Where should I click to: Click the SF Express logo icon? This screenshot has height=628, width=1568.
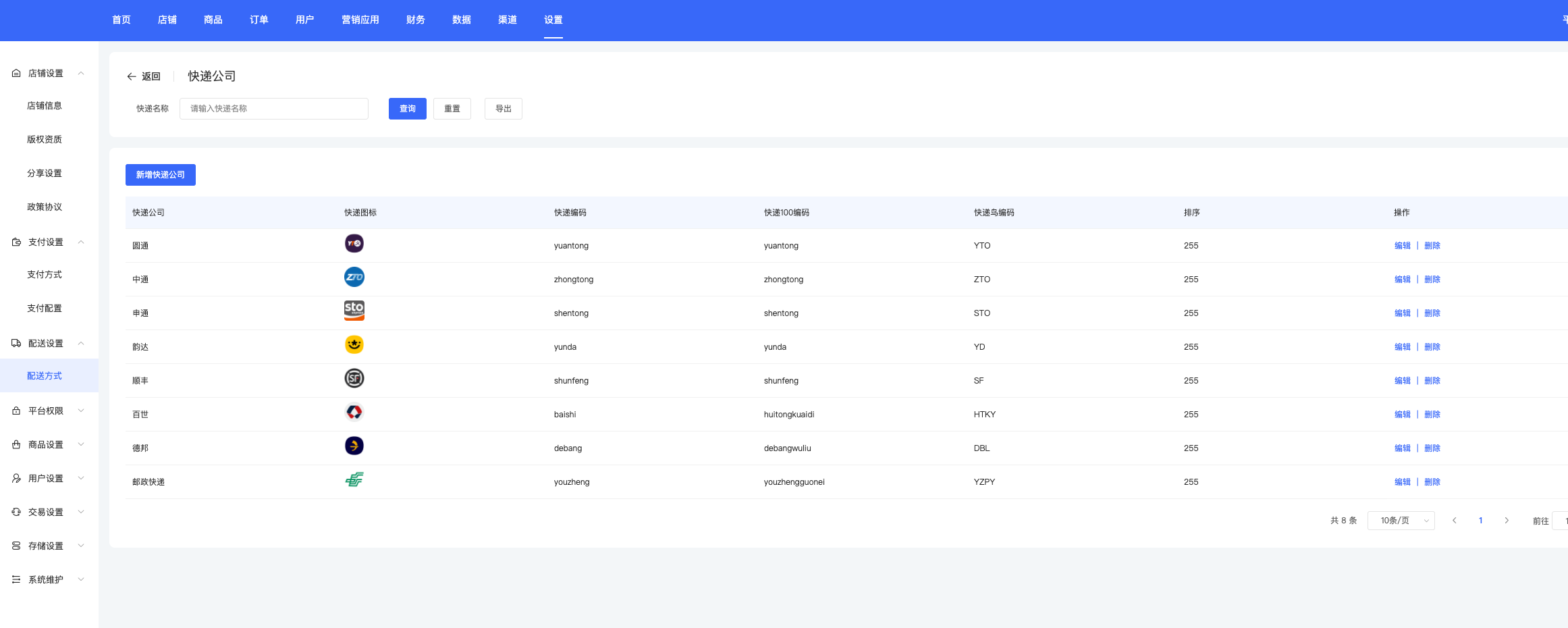tap(354, 379)
